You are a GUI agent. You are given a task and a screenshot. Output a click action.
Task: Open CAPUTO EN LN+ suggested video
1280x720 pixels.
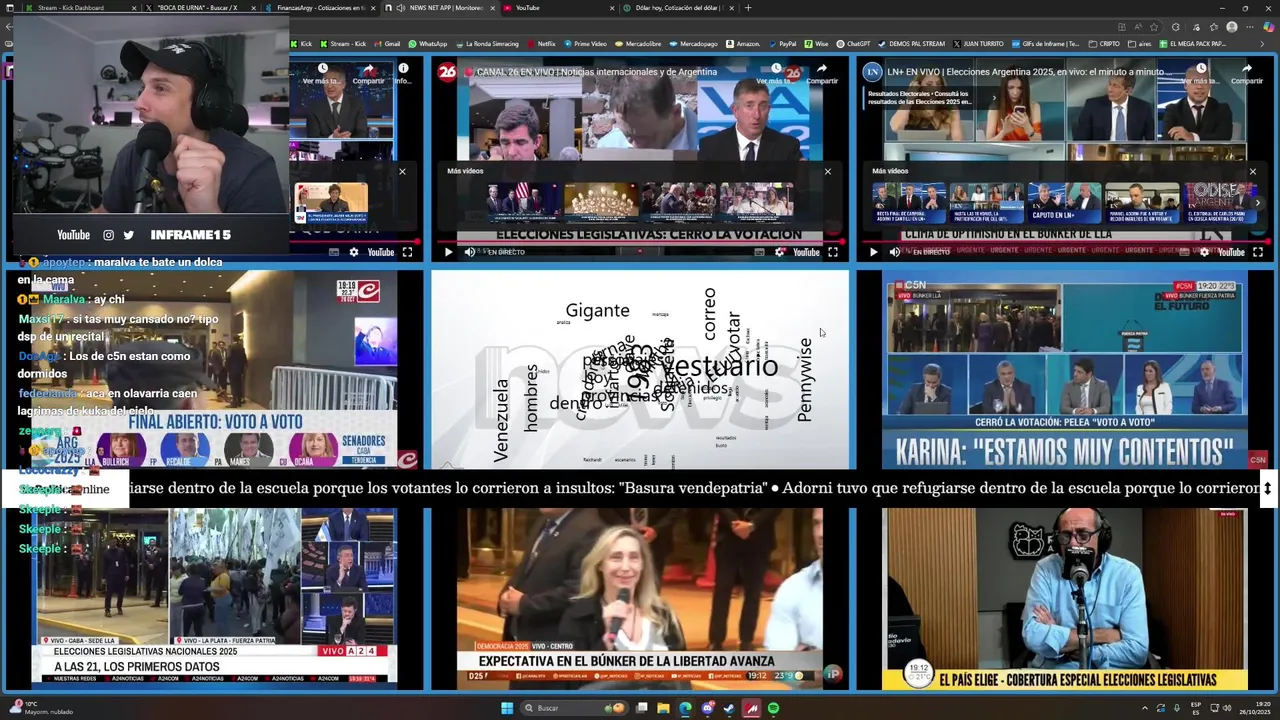tap(1064, 202)
